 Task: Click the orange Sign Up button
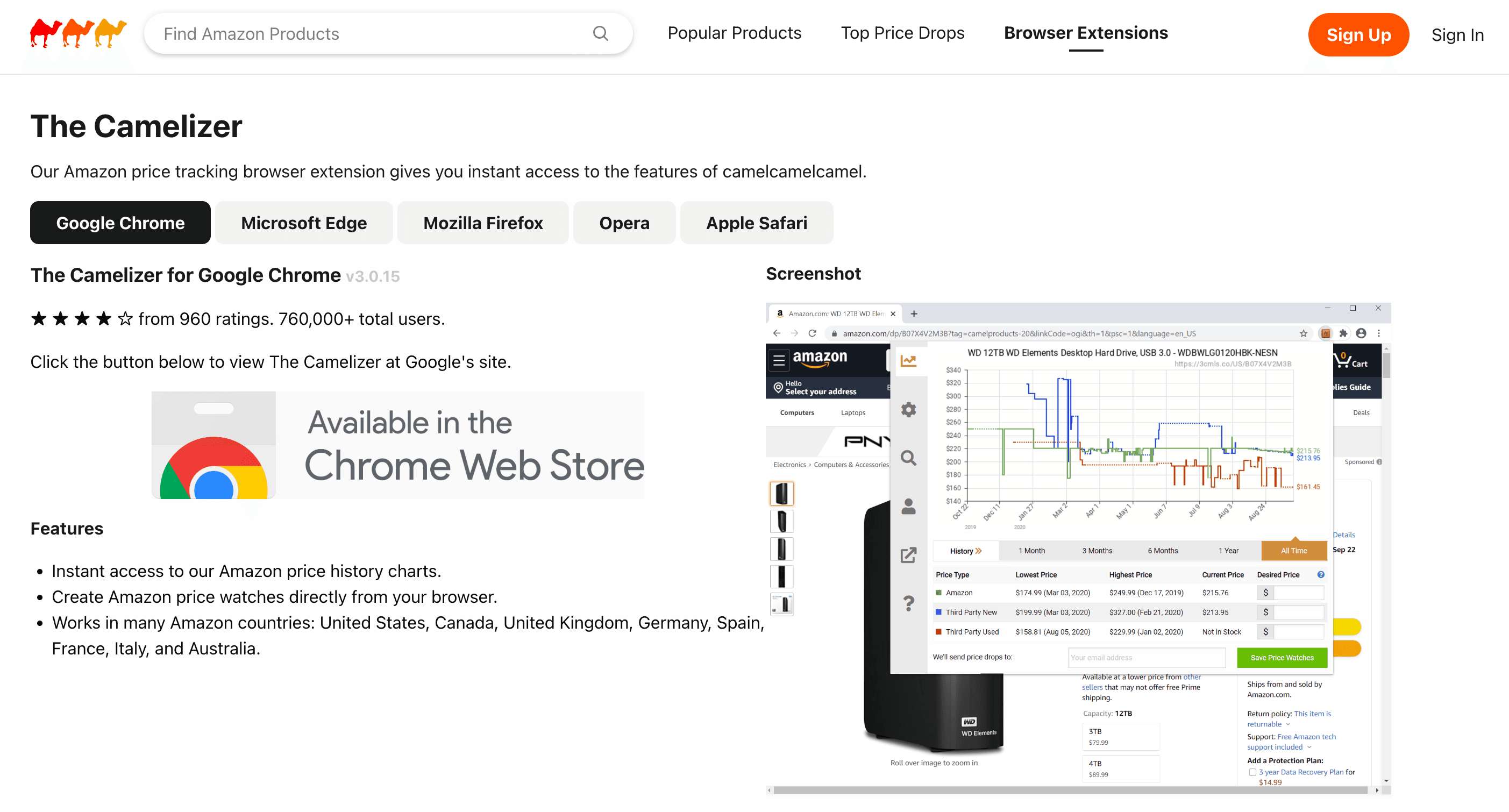click(1358, 34)
